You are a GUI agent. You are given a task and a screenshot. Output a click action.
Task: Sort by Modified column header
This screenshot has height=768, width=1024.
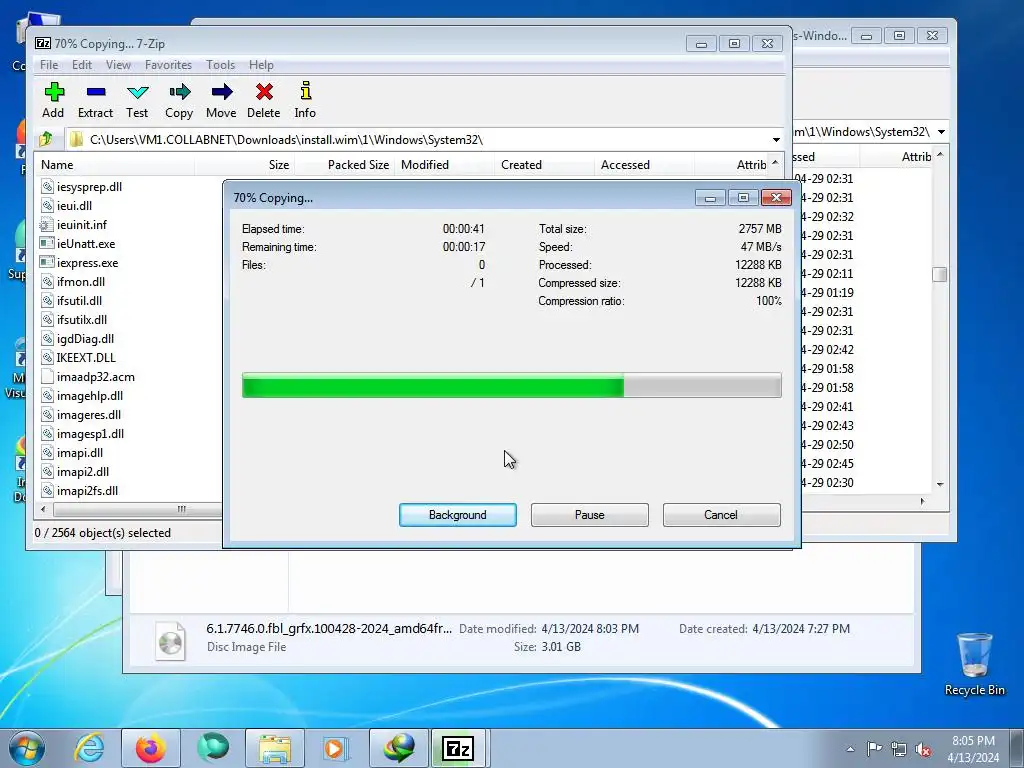coord(444,165)
